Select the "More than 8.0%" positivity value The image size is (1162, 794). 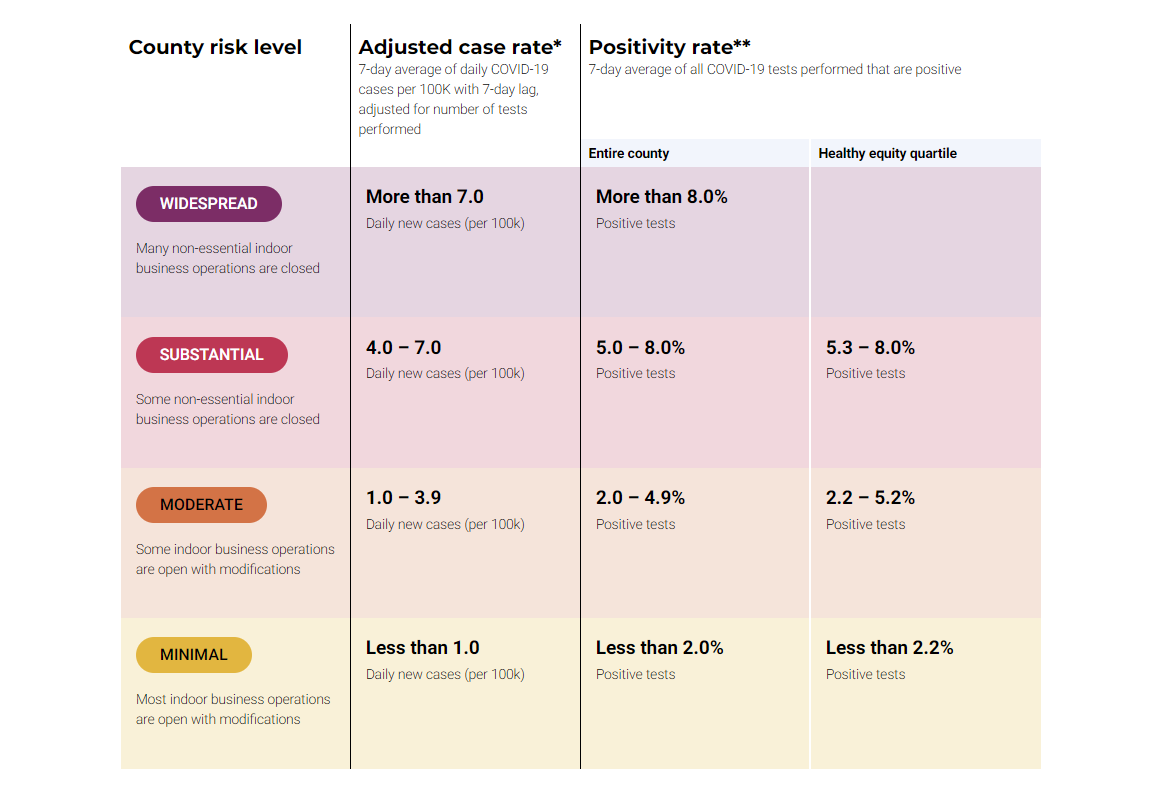pos(661,197)
